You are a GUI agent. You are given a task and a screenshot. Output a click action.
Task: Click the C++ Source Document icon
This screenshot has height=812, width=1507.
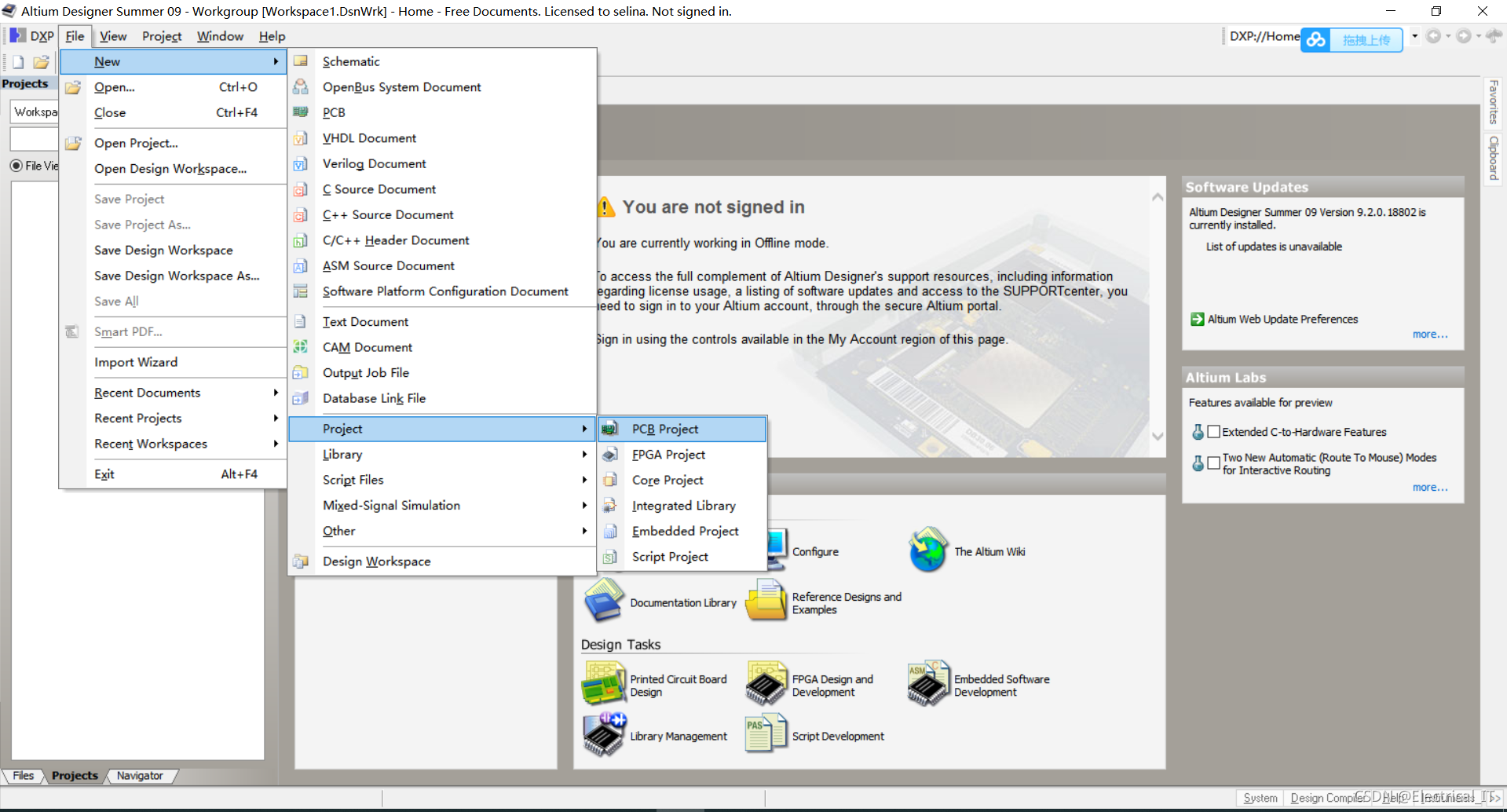(301, 214)
